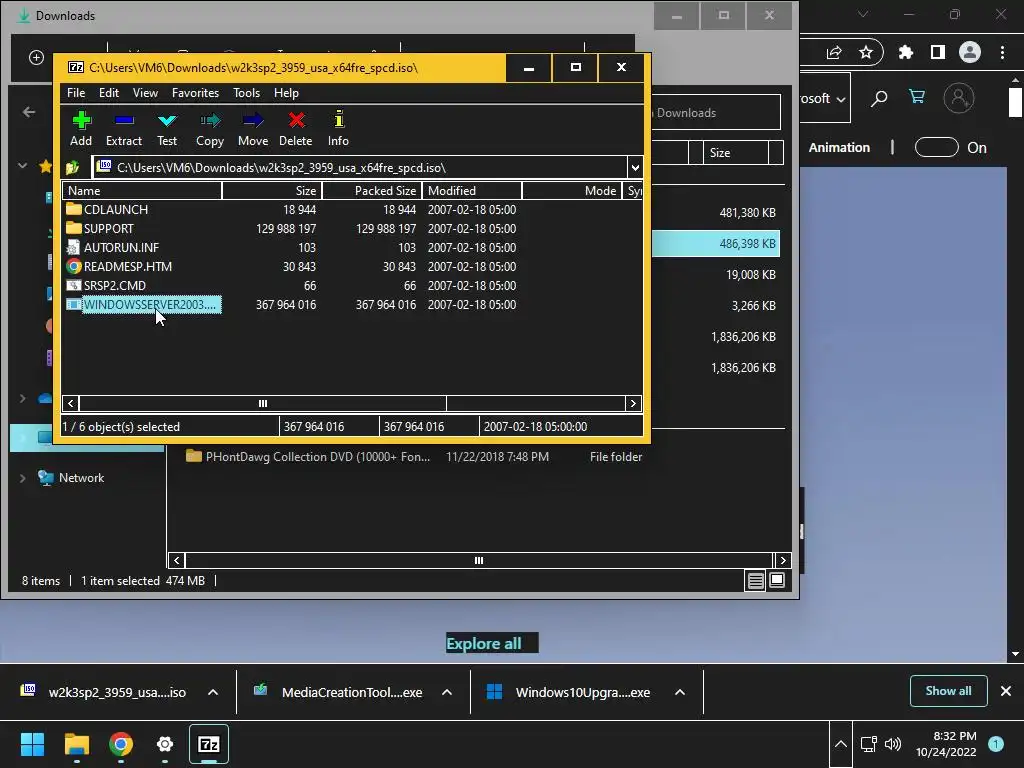Toggle the Chrome side panel icon
The height and width of the screenshot is (768, 1024).
(x=938, y=52)
